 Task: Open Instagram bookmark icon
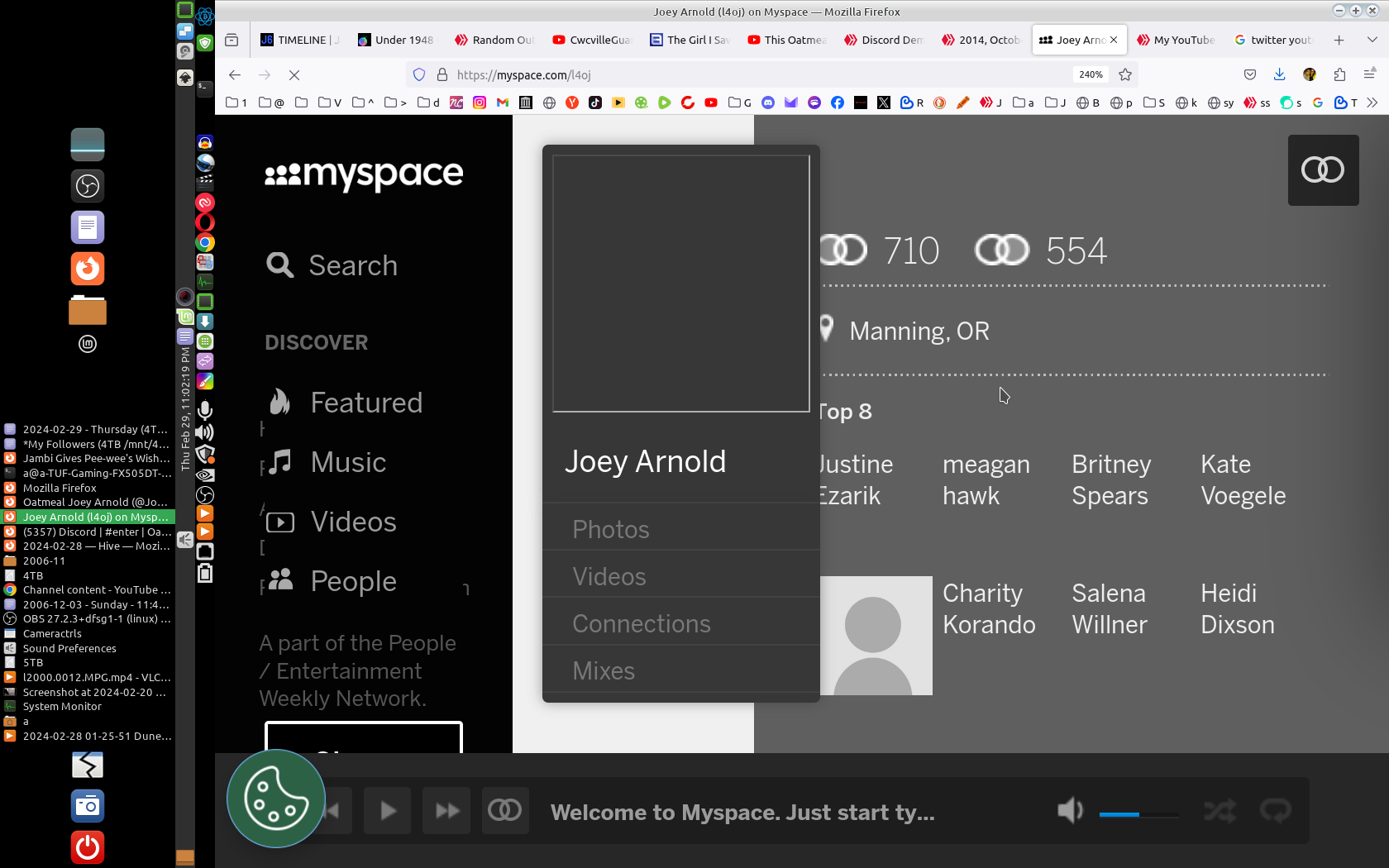tap(480, 103)
